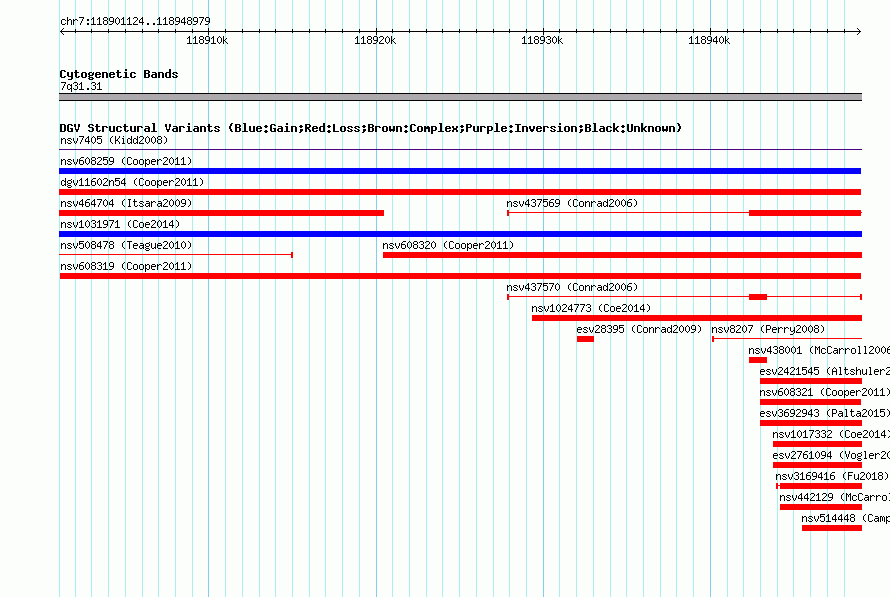Open the esv3692943 (Palta2015) label
The height and width of the screenshot is (597, 890).
(825, 413)
